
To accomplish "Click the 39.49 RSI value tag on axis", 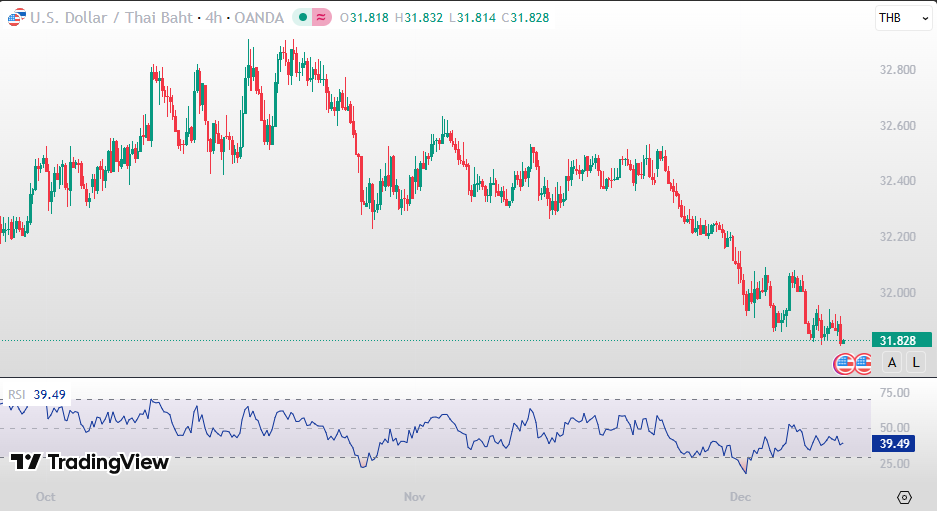I will click(x=897, y=444).
